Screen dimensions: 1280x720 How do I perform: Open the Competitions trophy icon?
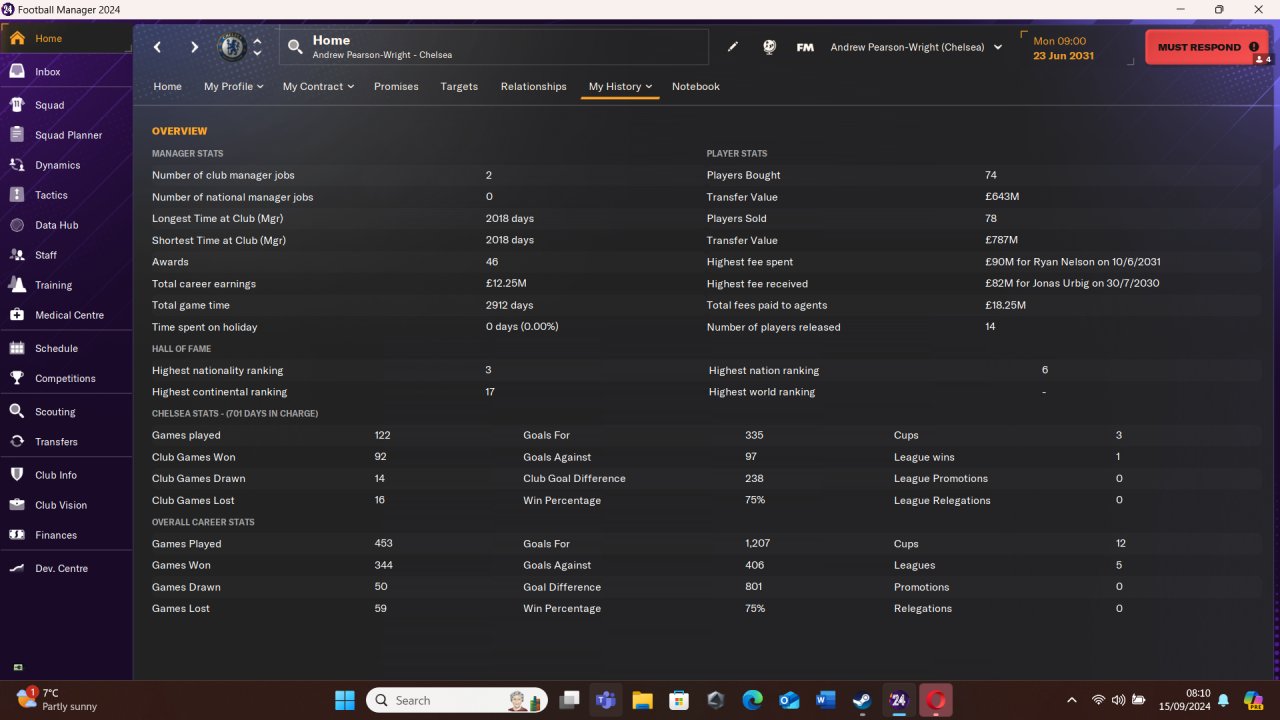click(16, 378)
